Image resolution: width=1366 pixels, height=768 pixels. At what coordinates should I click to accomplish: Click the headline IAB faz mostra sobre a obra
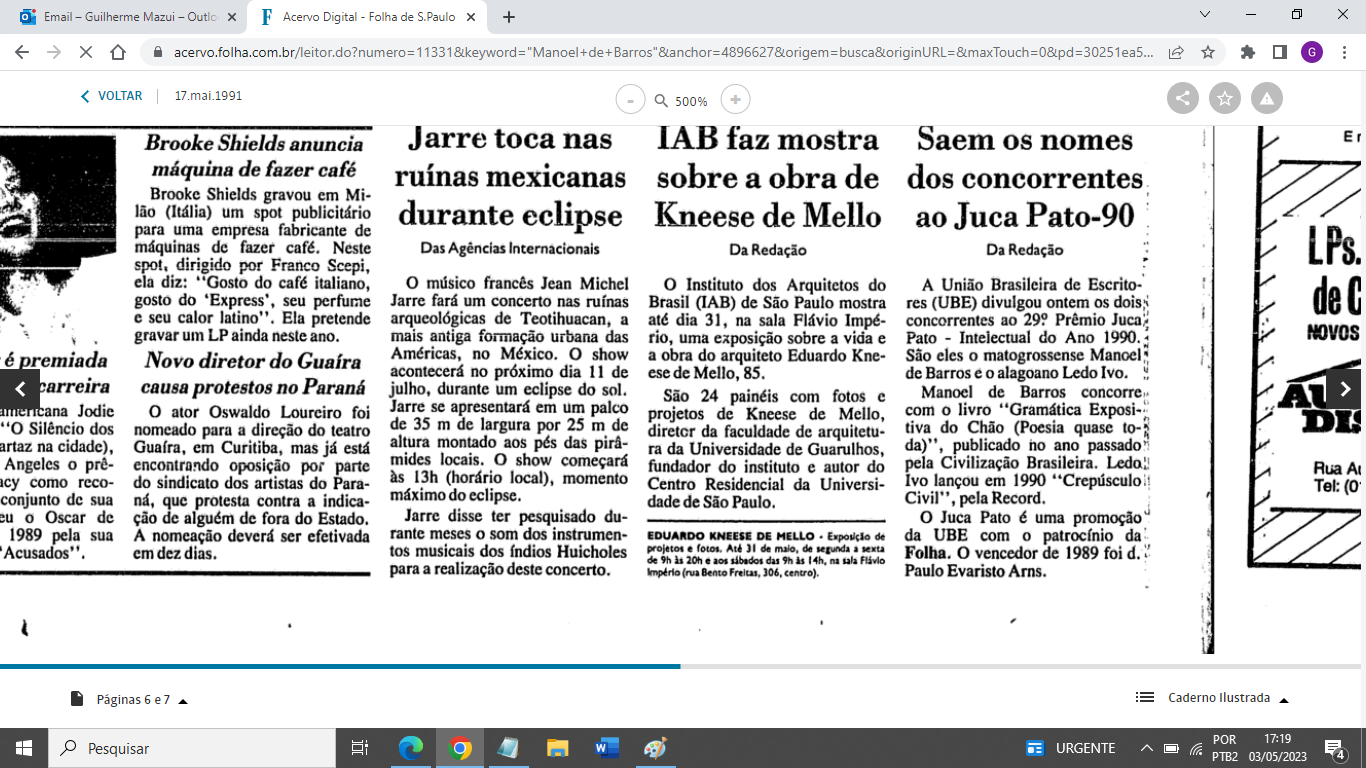tap(768, 177)
